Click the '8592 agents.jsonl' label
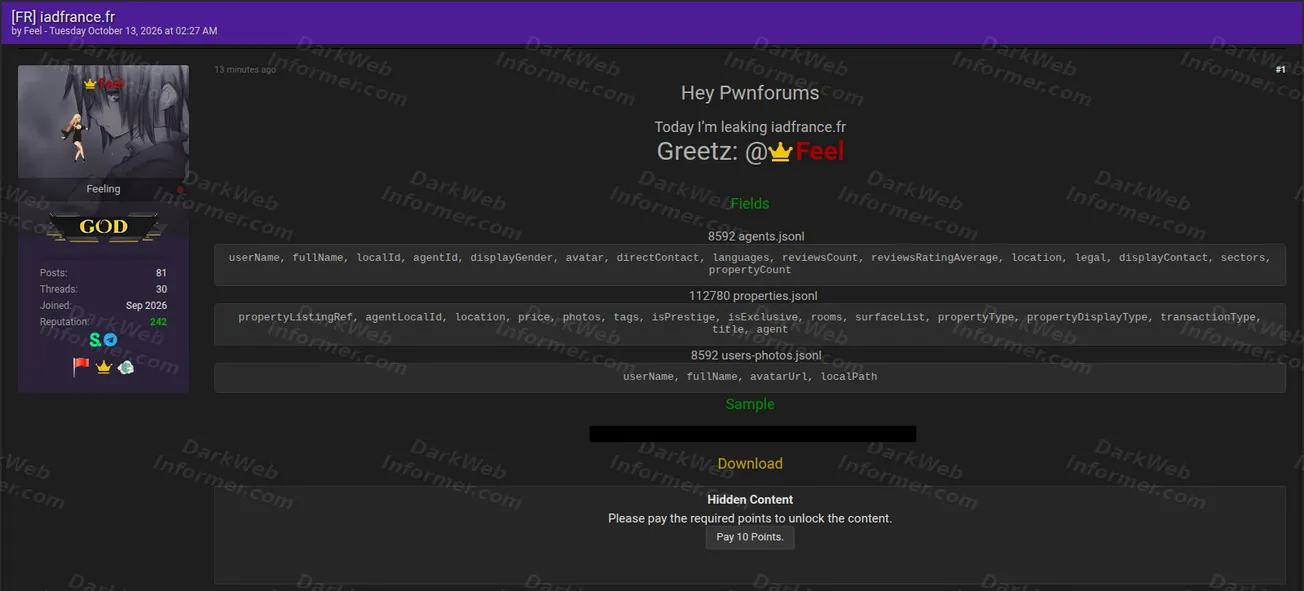 click(756, 237)
